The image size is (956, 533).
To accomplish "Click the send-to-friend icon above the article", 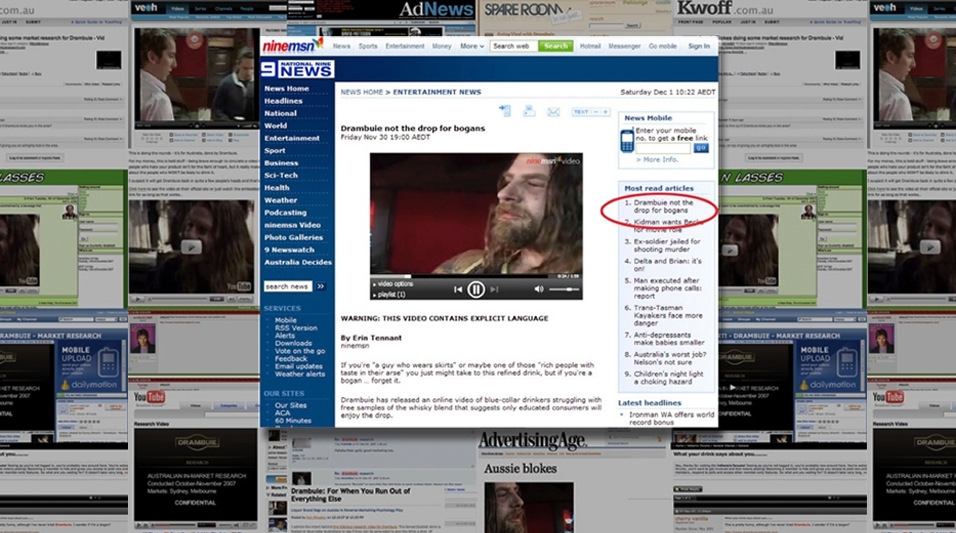I will (505, 110).
